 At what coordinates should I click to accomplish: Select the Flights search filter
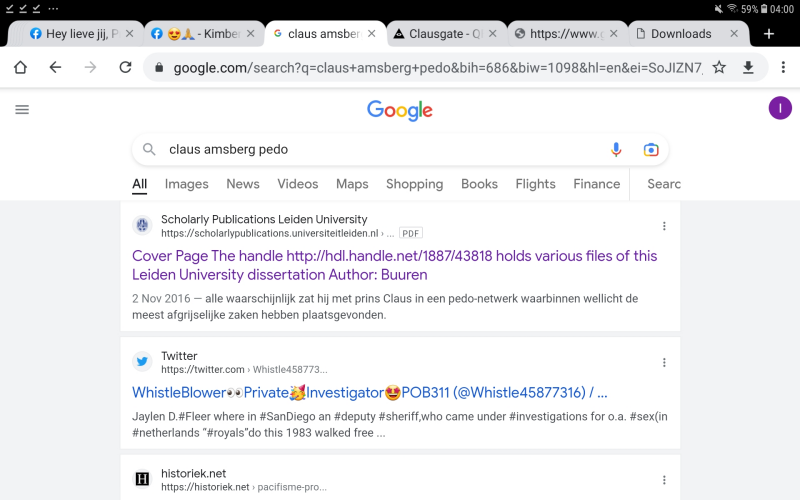point(535,184)
